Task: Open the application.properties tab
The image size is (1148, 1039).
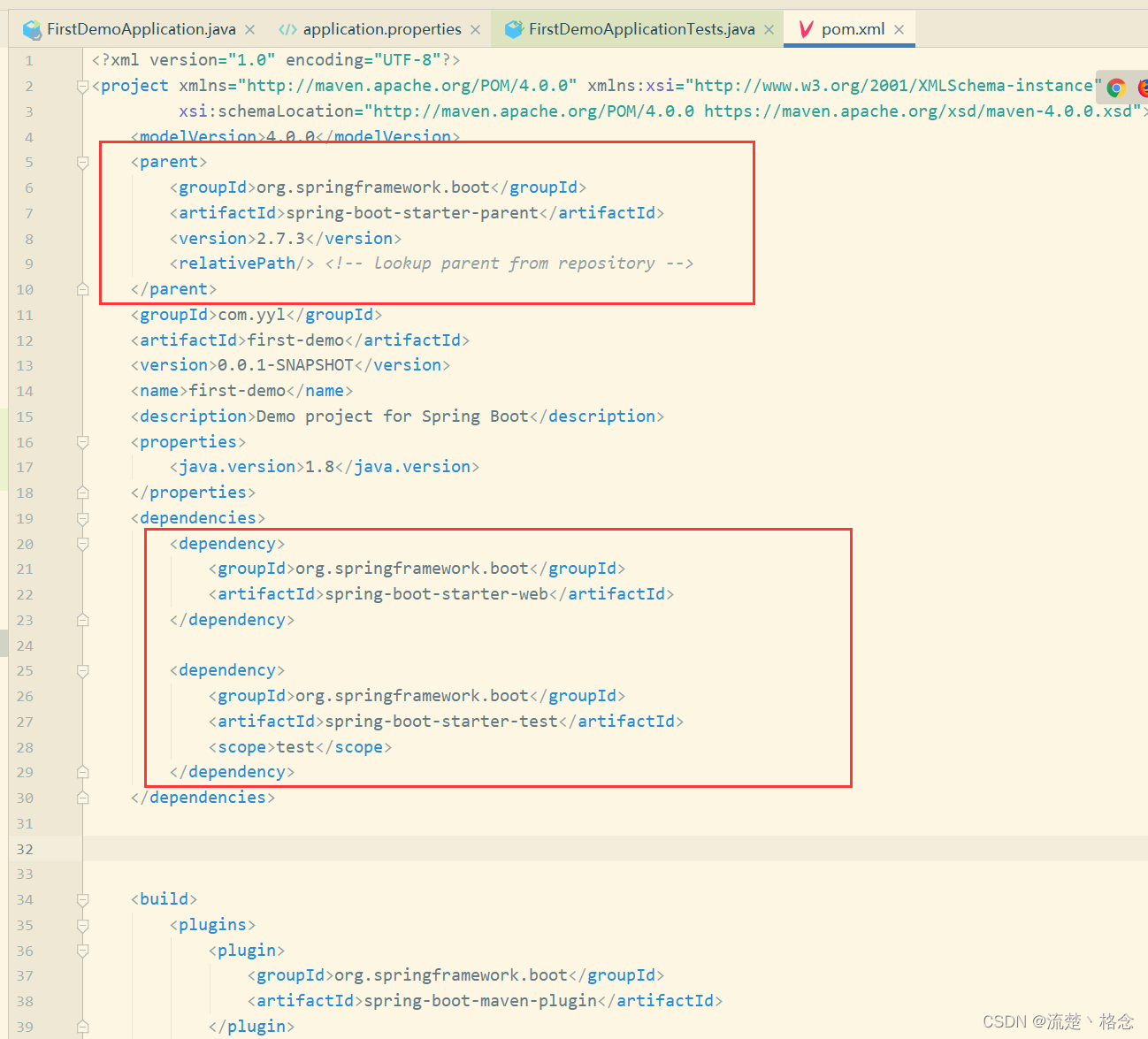Action: [x=382, y=29]
